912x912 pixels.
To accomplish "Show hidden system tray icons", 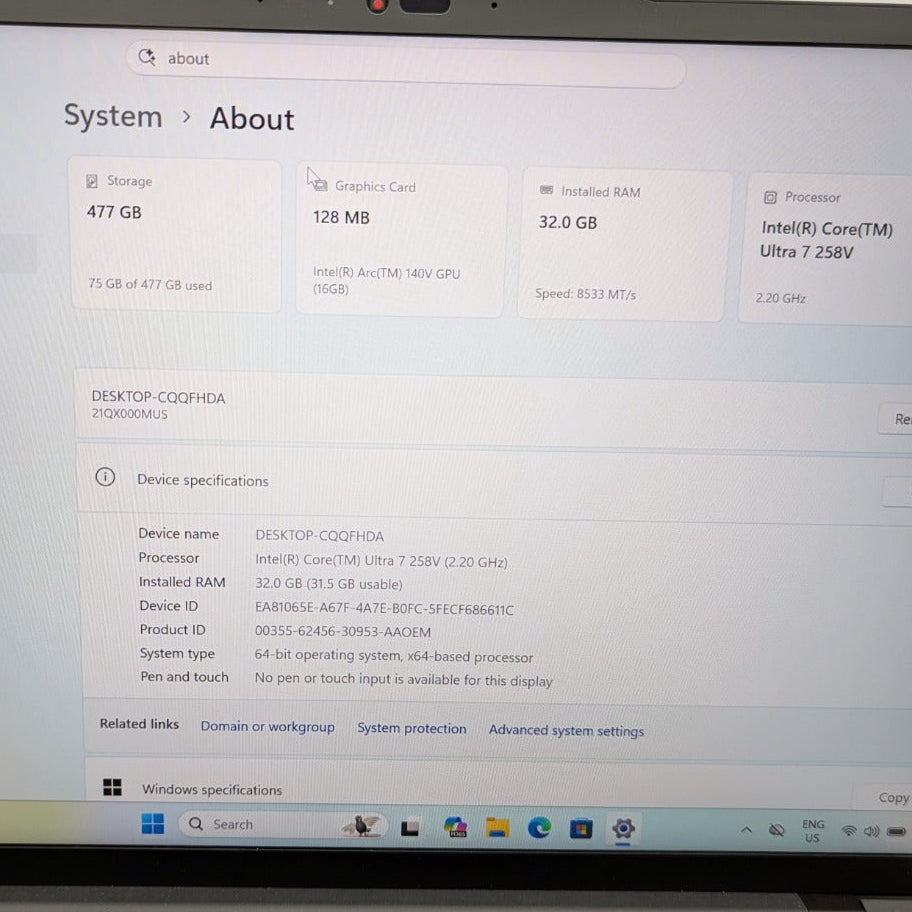I will (746, 830).
